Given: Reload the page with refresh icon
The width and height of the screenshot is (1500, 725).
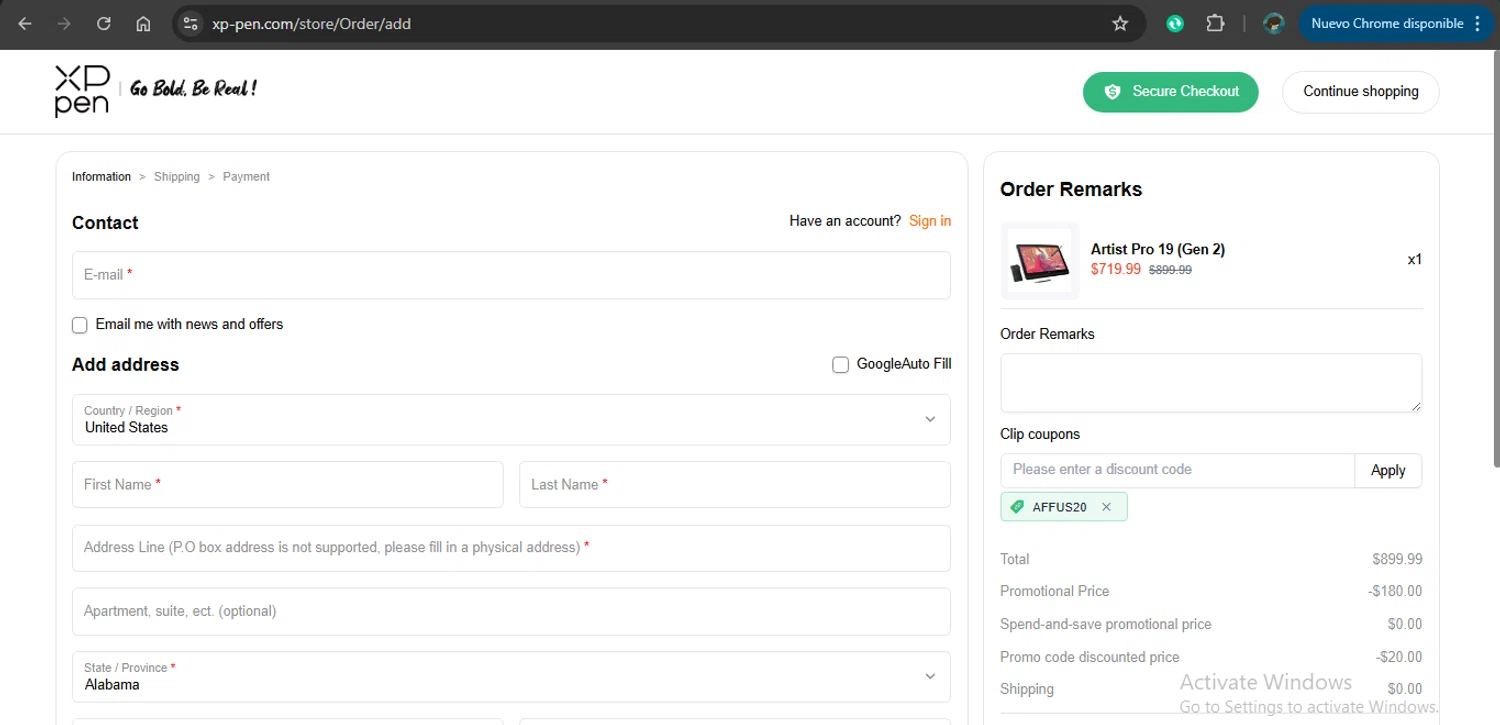Looking at the screenshot, I should click(x=104, y=24).
